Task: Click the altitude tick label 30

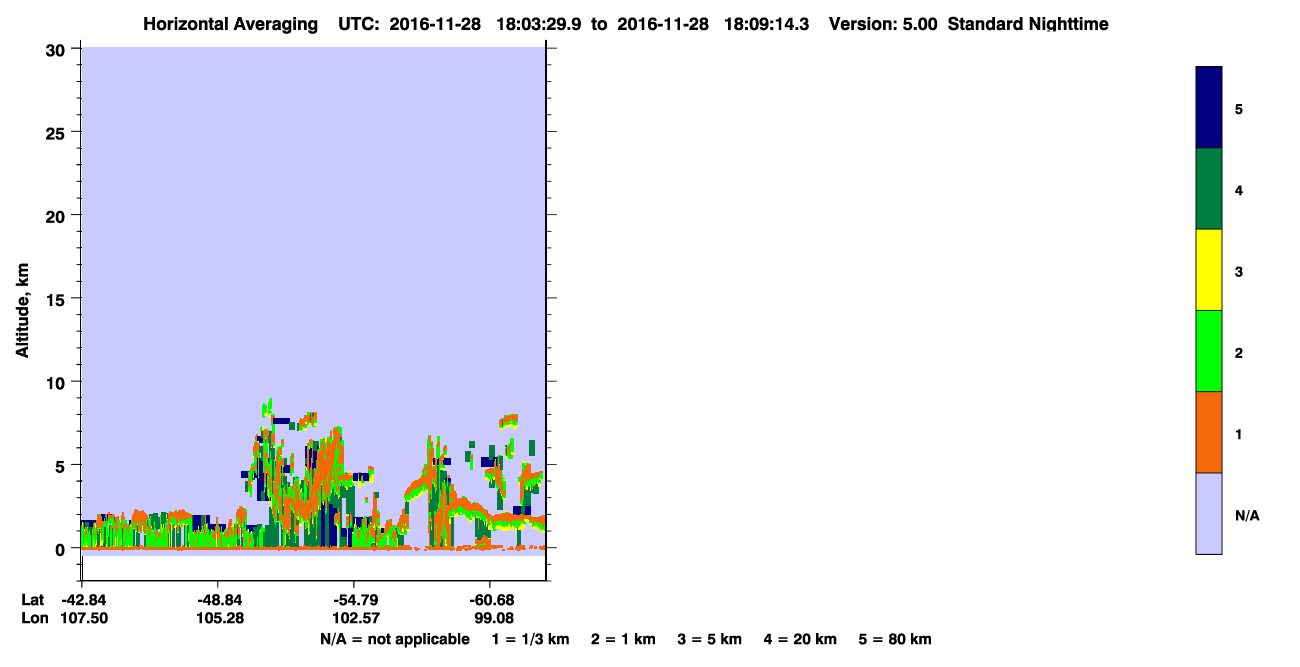Action: [x=58, y=49]
